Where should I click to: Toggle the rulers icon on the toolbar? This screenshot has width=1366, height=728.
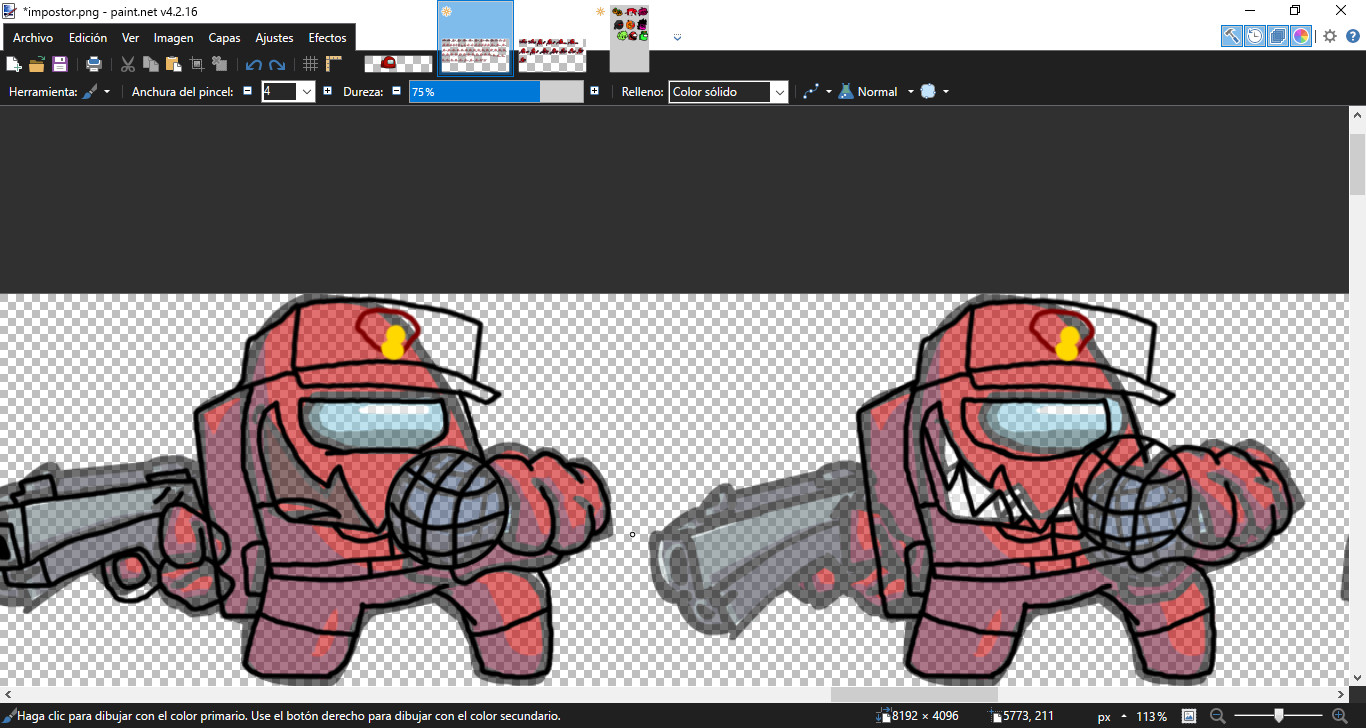click(x=333, y=63)
